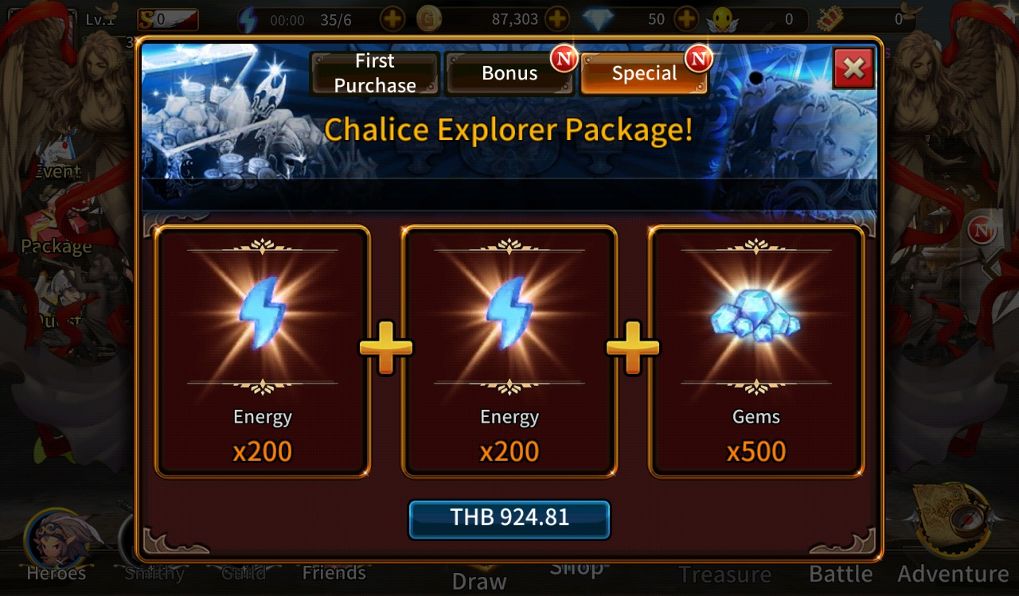The width and height of the screenshot is (1019, 596).
Task: Tap the blue diamond currency icon
Action: (598, 19)
